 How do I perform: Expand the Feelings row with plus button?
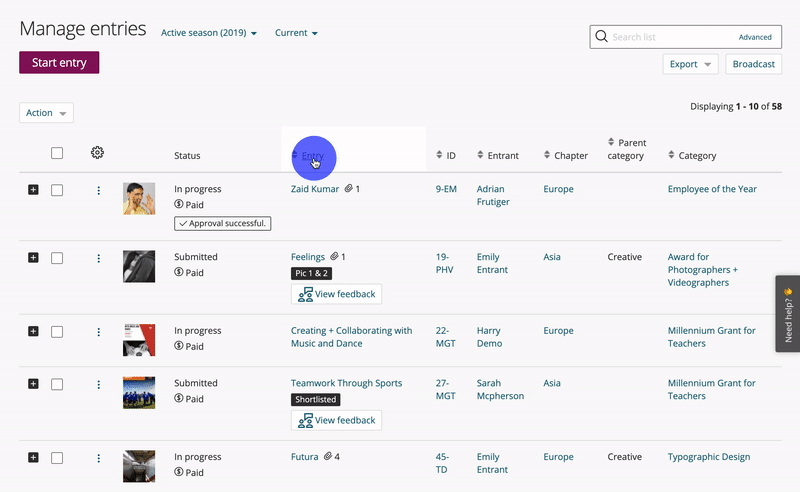point(33,258)
